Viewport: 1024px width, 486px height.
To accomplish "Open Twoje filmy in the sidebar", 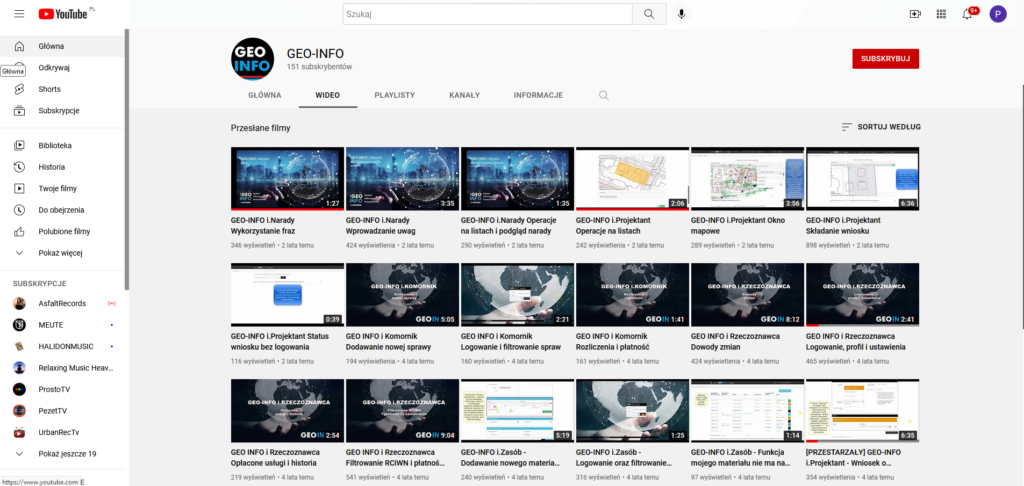I will point(62,189).
